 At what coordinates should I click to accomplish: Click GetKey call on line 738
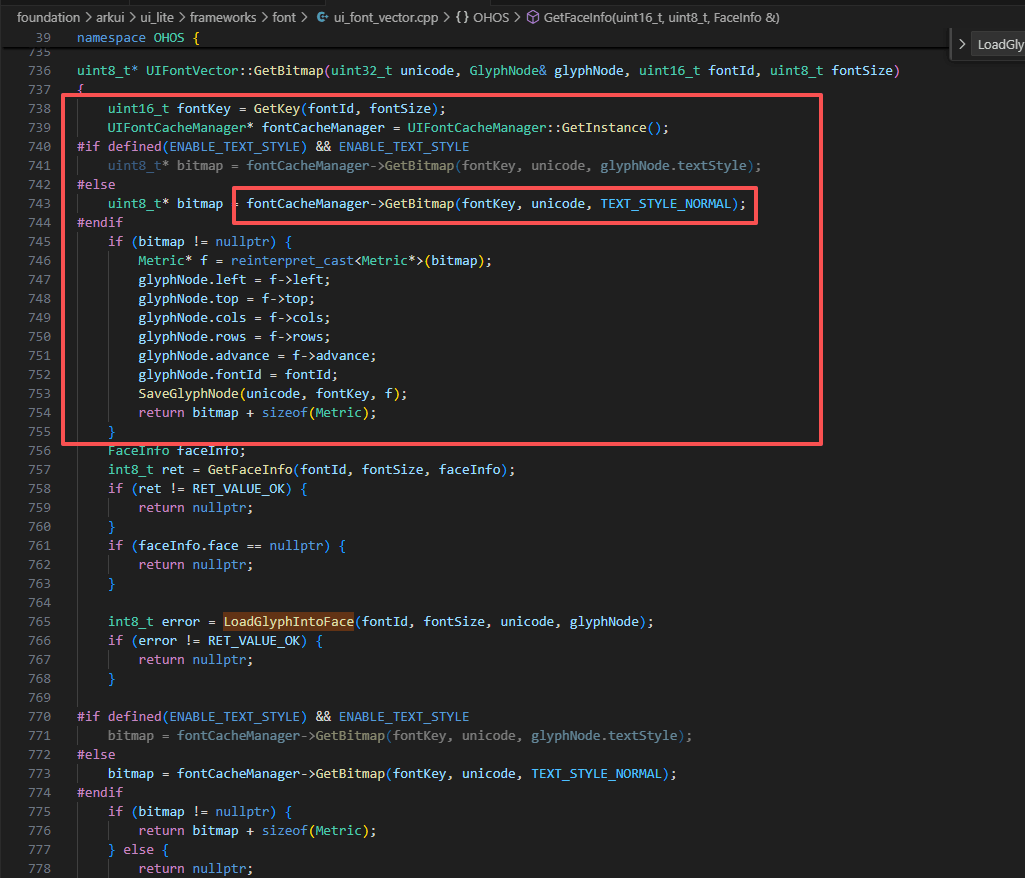[x=277, y=109]
